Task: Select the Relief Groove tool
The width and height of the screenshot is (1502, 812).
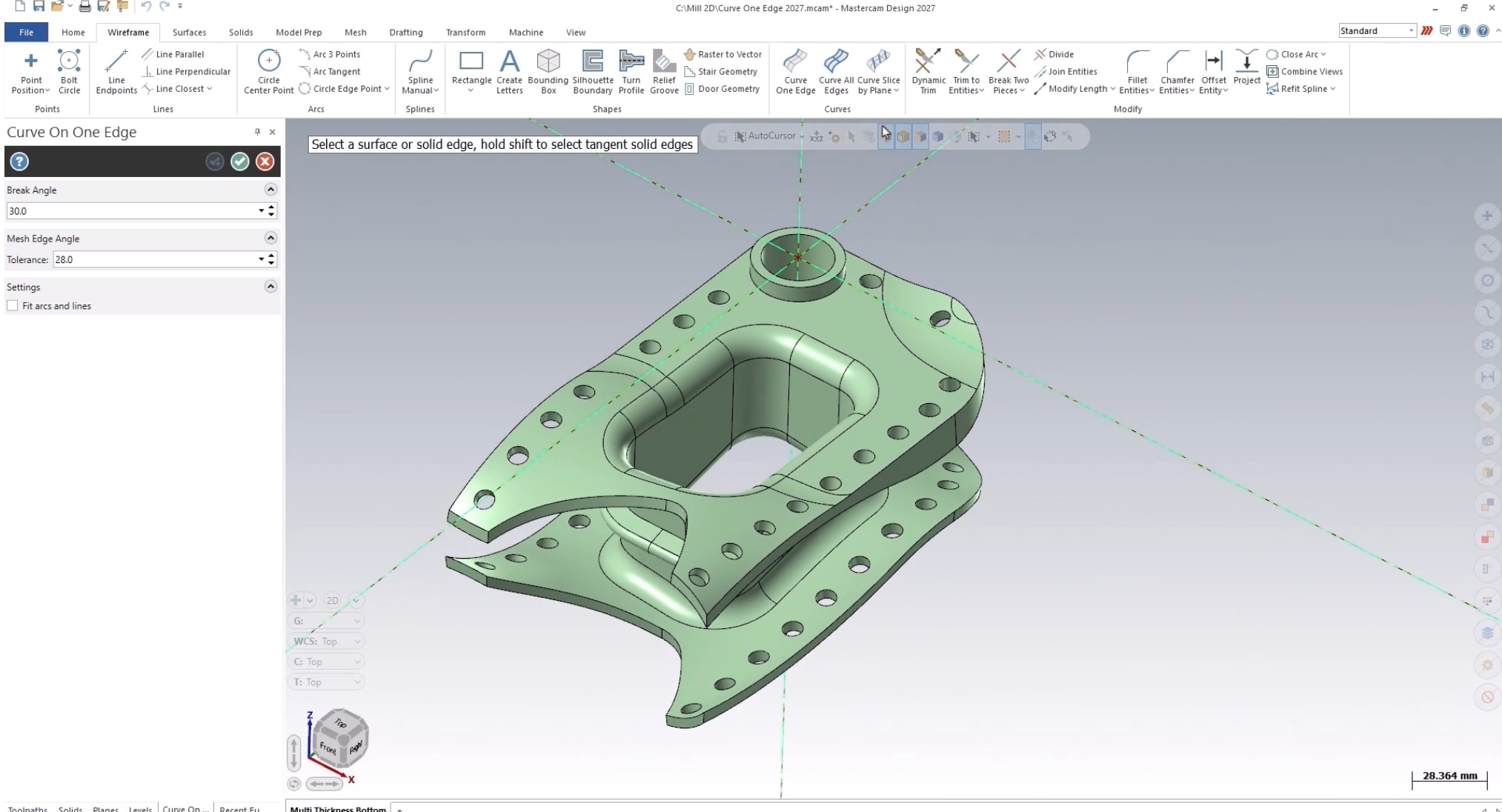Action: click(664, 72)
